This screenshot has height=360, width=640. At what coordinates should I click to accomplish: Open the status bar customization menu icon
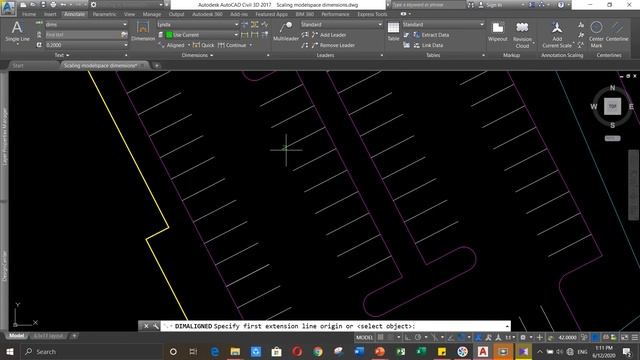pyautogui.click(x=635, y=337)
